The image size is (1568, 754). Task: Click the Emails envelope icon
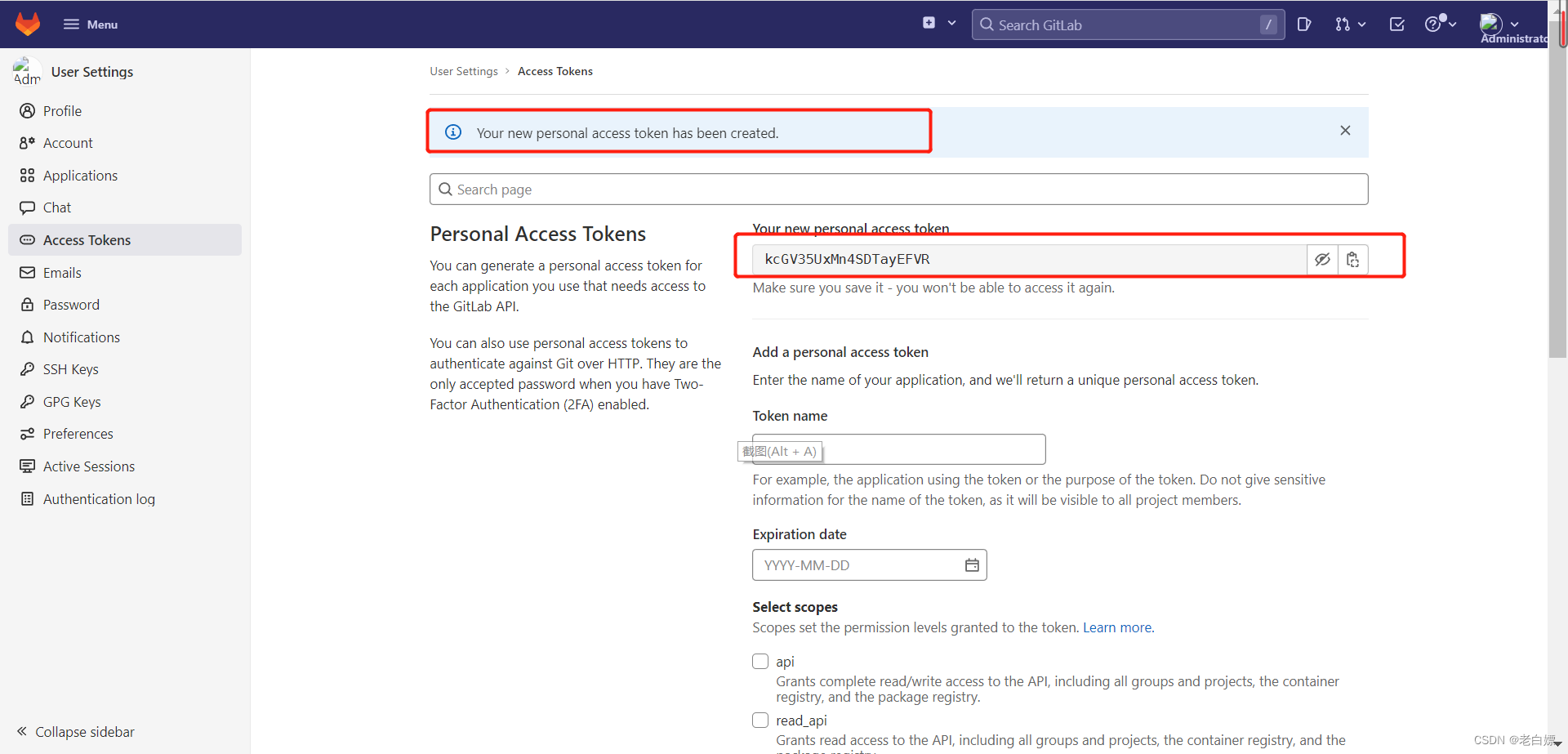click(x=28, y=273)
